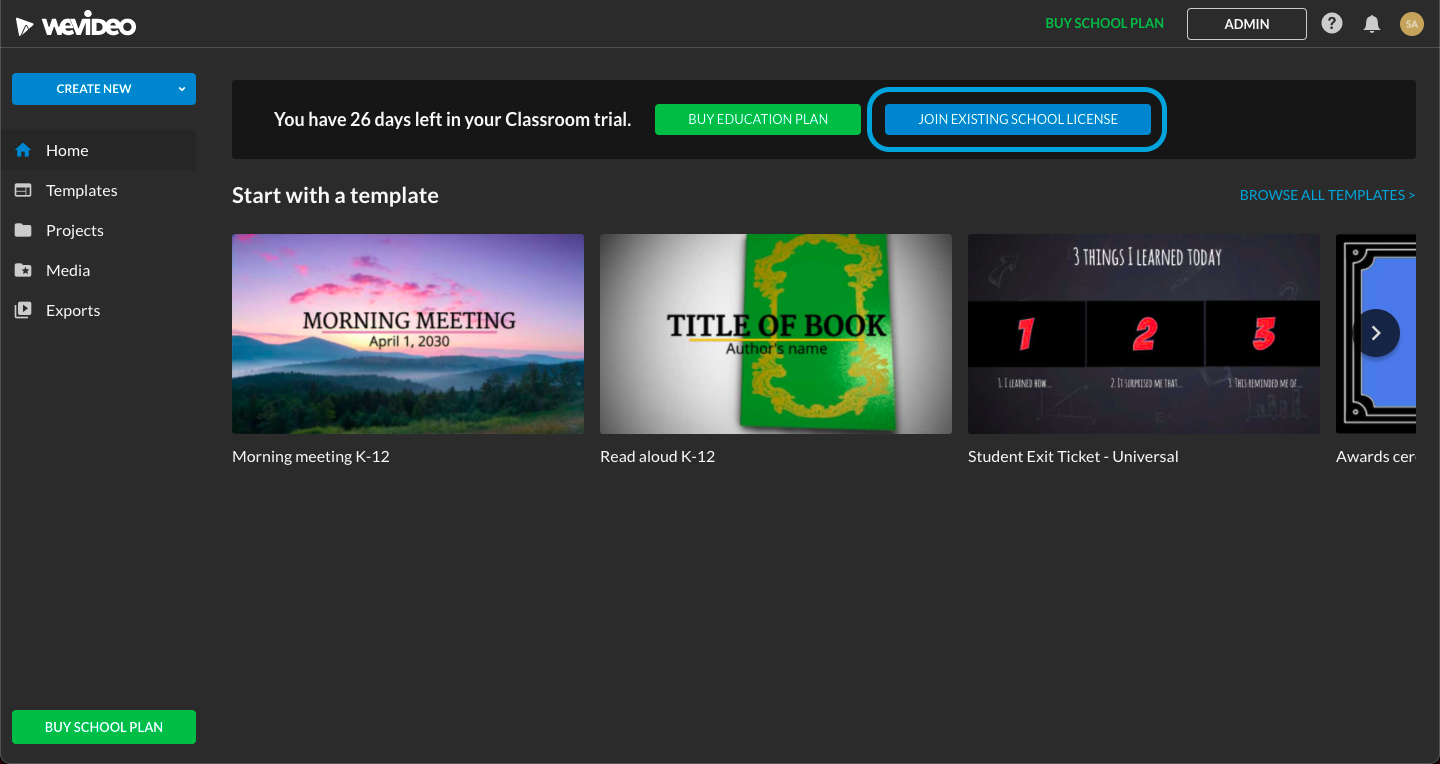The height and width of the screenshot is (764, 1440).
Task: Click the Projects folder icon
Action: pos(23,230)
